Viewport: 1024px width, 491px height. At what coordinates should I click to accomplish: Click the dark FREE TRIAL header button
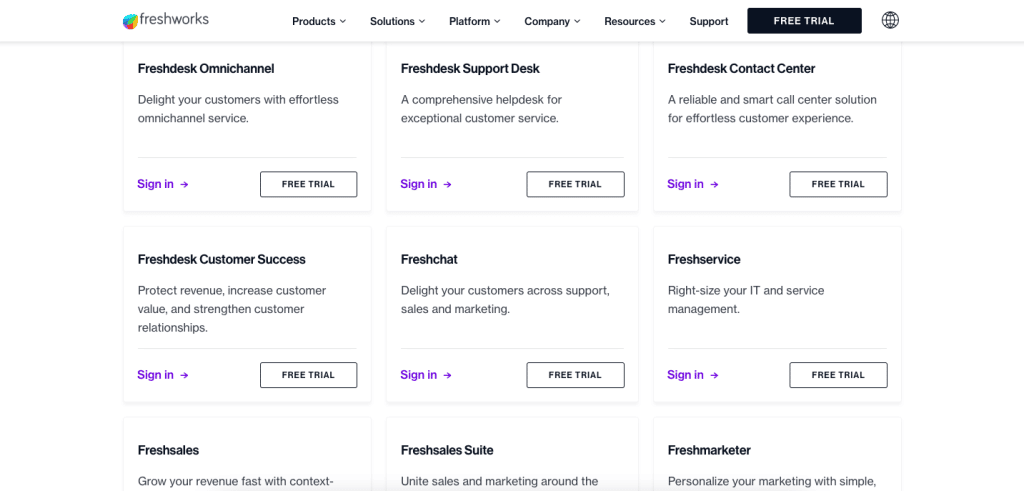(x=804, y=21)
